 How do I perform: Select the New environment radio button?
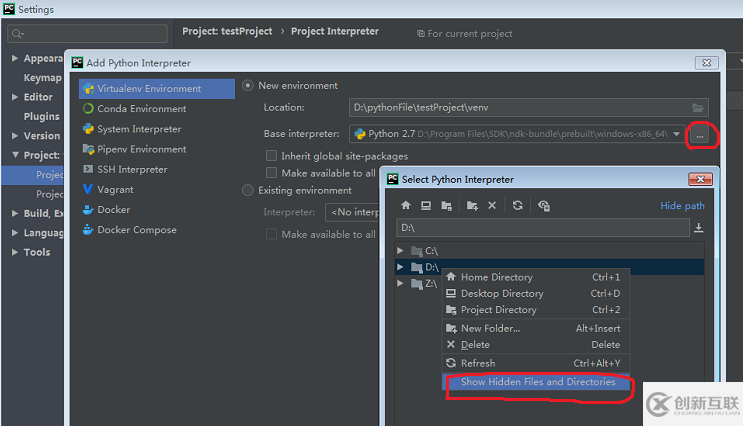[247, 86]
